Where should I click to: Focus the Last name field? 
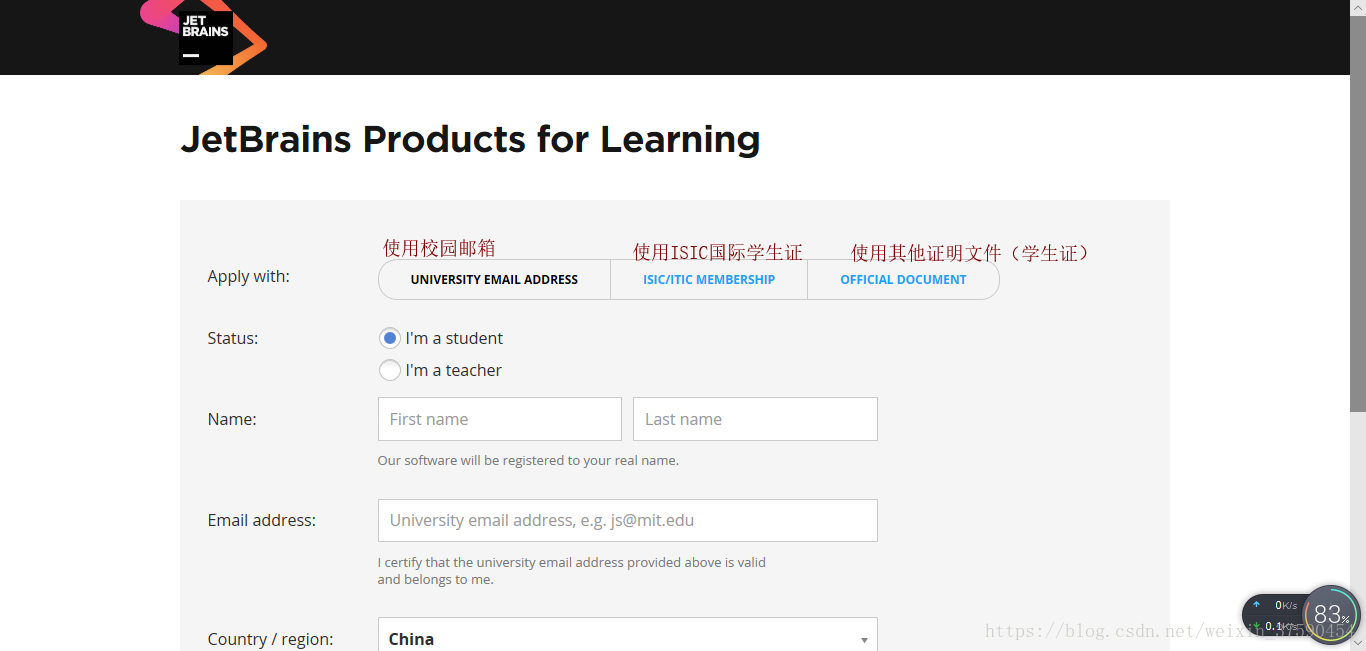click(755, 419)
